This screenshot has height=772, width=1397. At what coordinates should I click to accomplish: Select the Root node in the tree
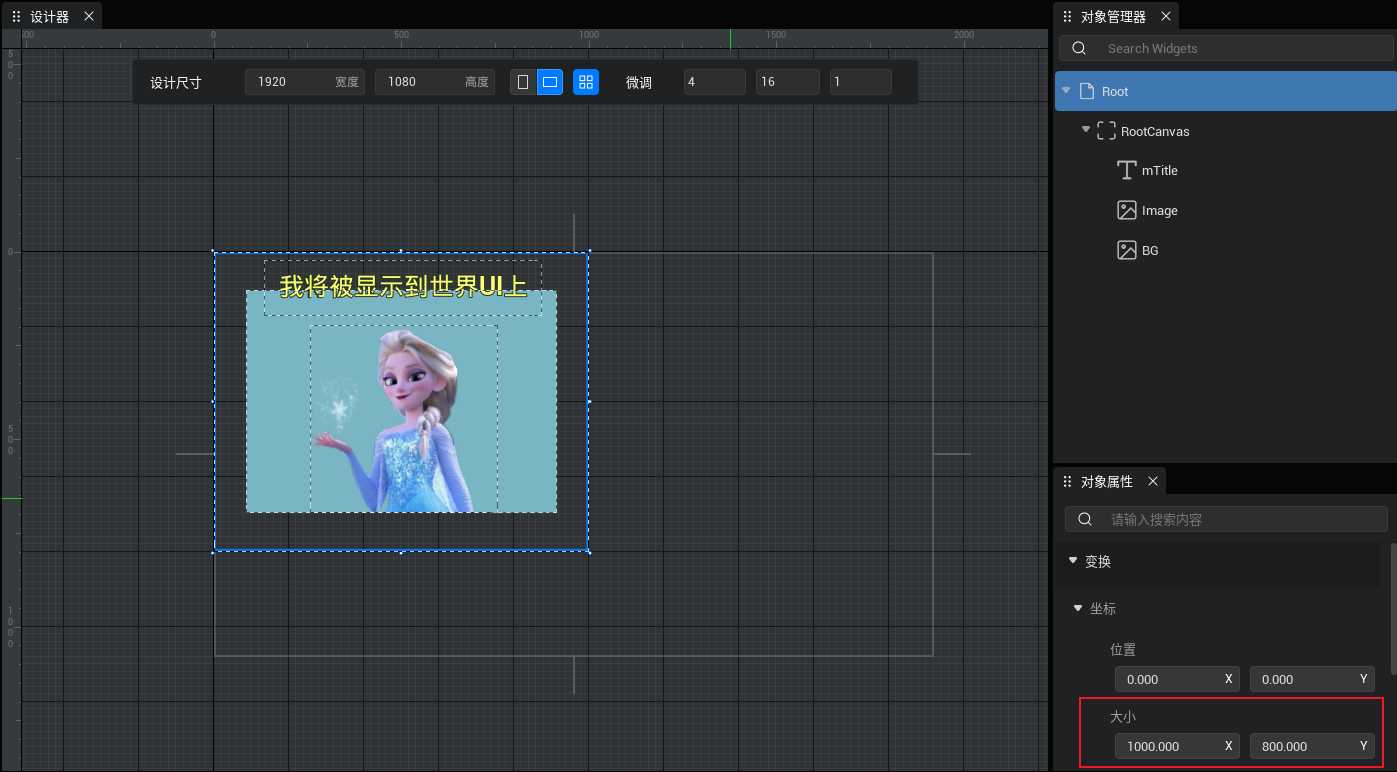pos(1225,91)
